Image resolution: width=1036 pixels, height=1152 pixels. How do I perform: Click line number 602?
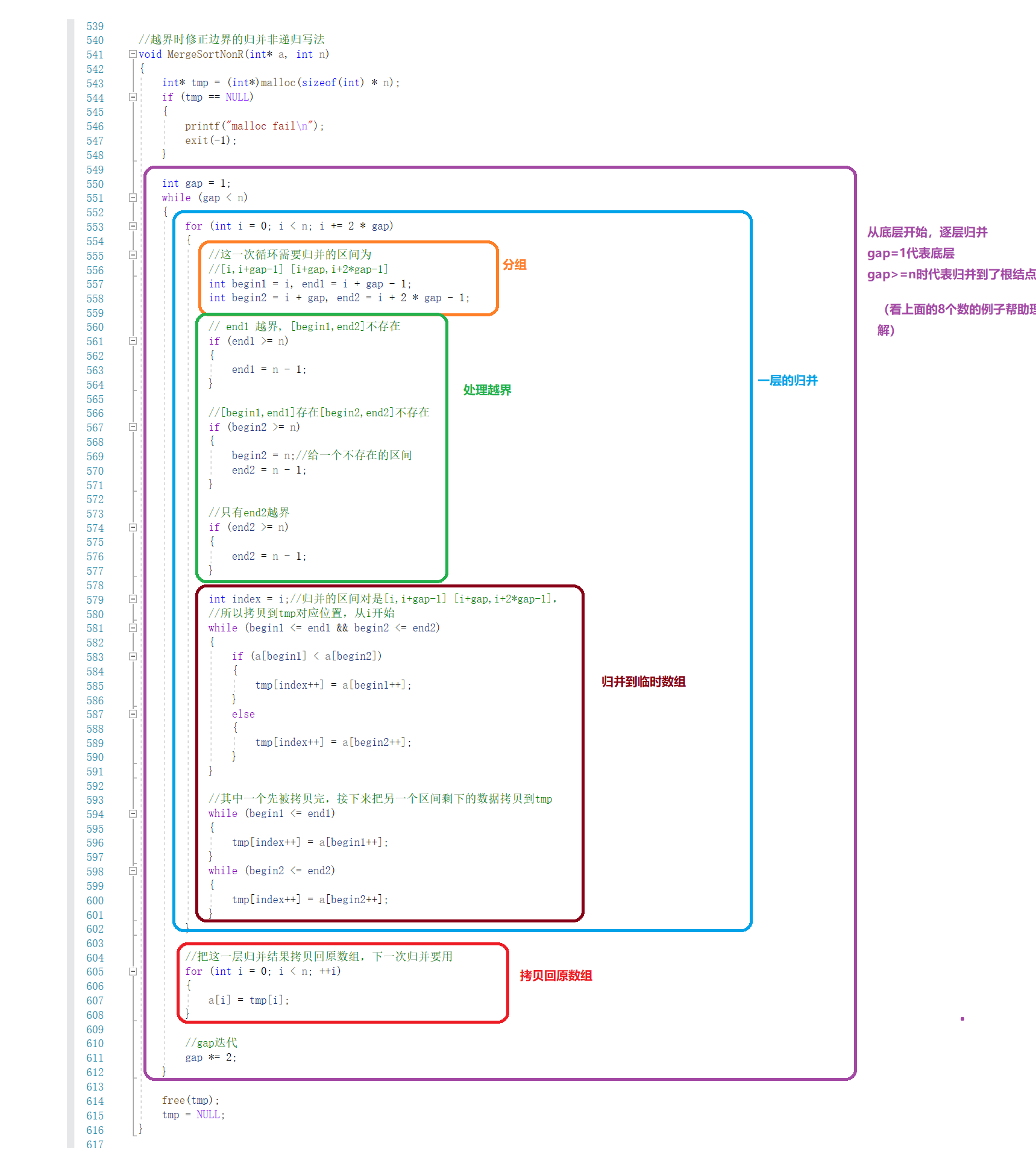coord(95,928)
